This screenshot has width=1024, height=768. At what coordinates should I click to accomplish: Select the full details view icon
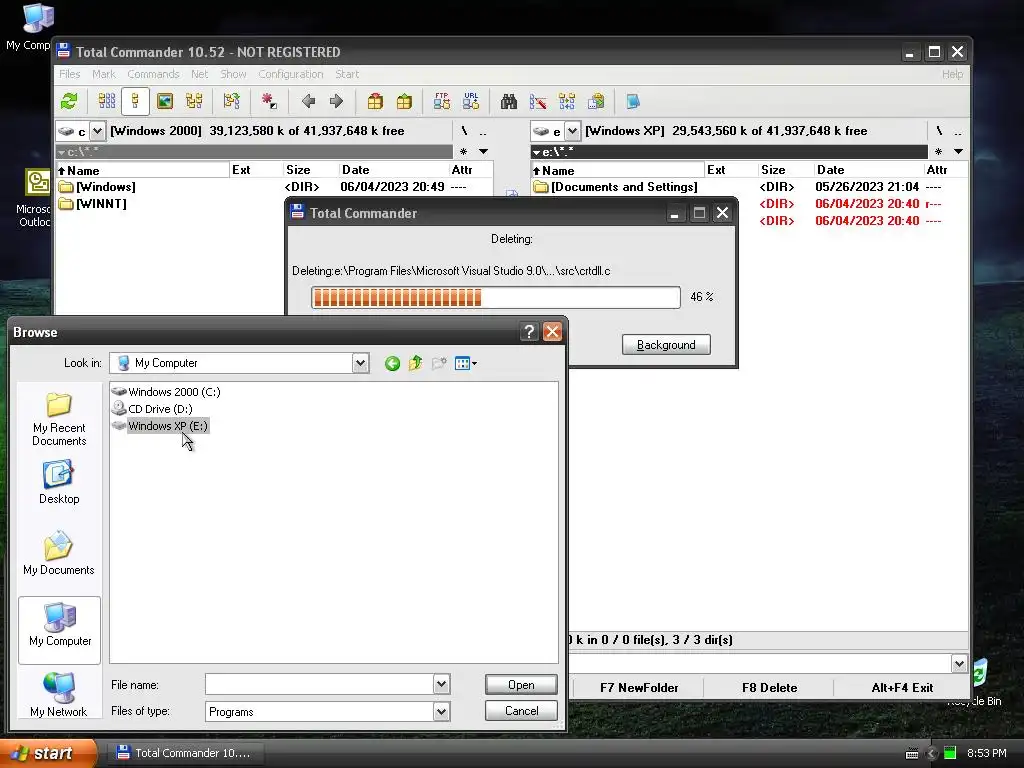(x=135, y=101)
